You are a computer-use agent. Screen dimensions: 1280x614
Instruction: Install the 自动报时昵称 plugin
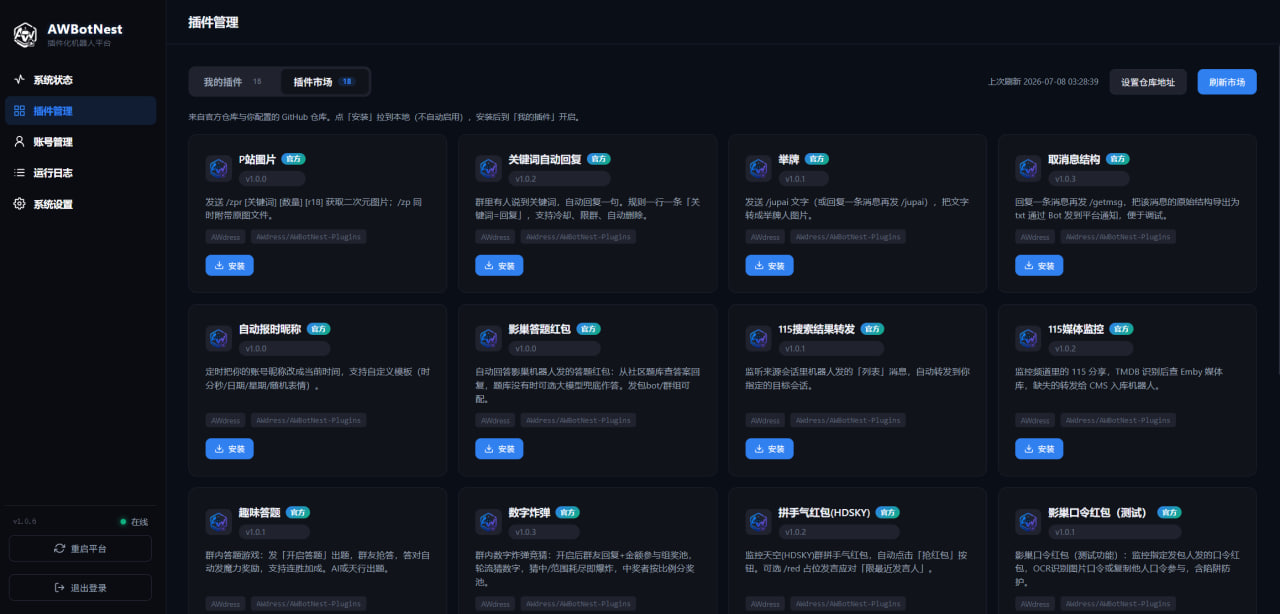(x=230, y=449)
